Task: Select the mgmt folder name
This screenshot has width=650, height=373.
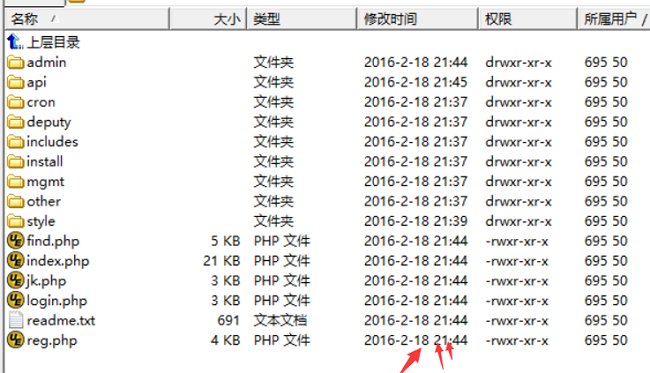Action: 46,182
